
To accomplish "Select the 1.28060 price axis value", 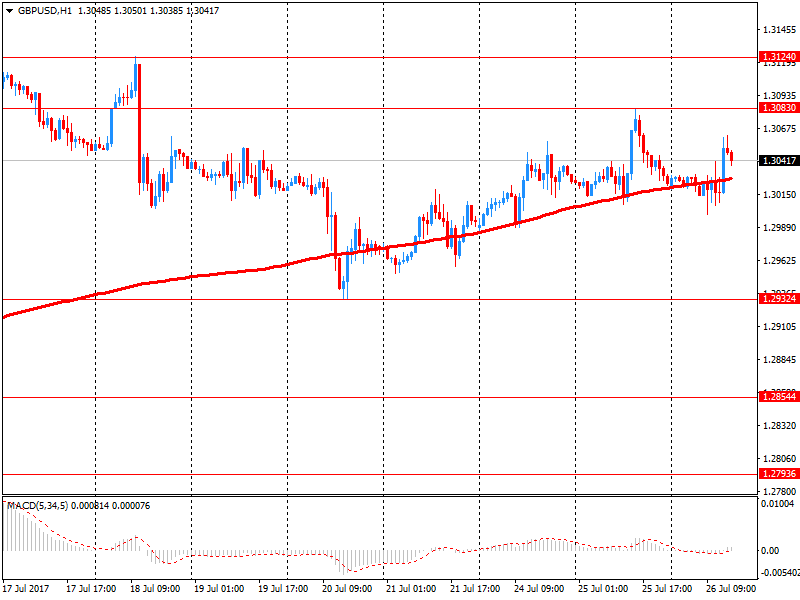I will point(779,459).
